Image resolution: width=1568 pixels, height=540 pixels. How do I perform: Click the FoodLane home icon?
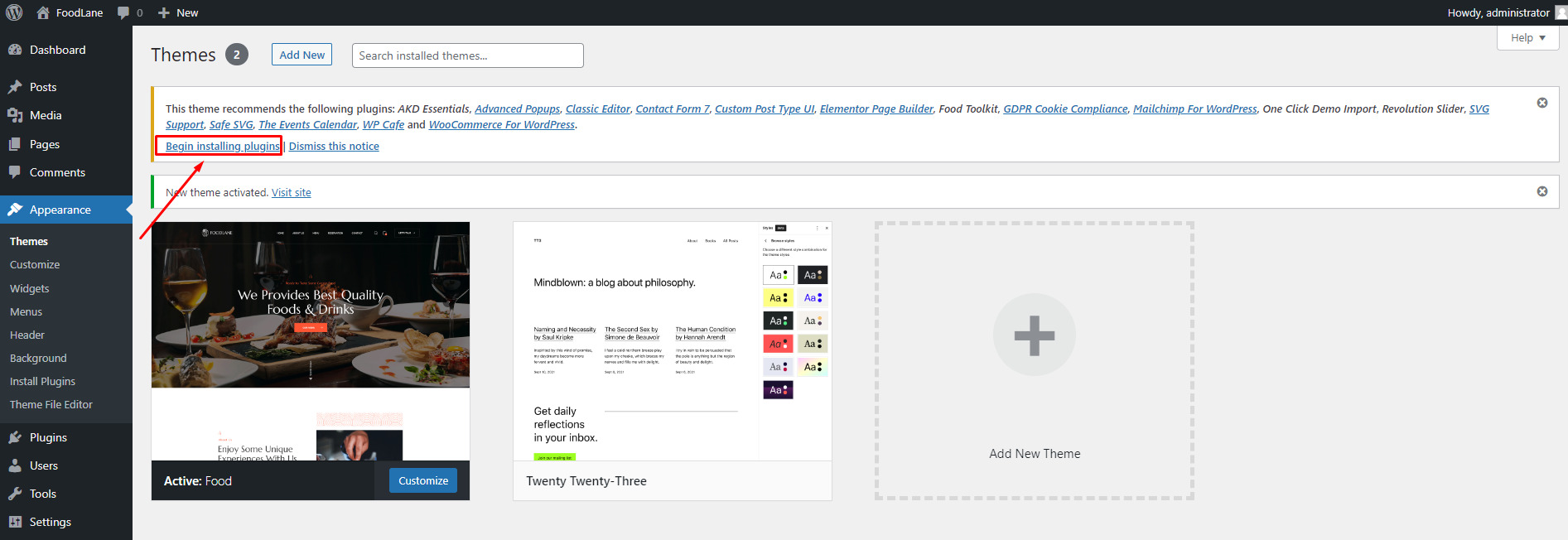[43, 12]
